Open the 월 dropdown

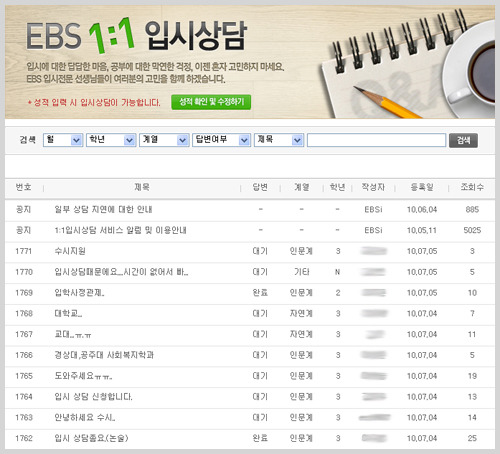tap(63, 140)
